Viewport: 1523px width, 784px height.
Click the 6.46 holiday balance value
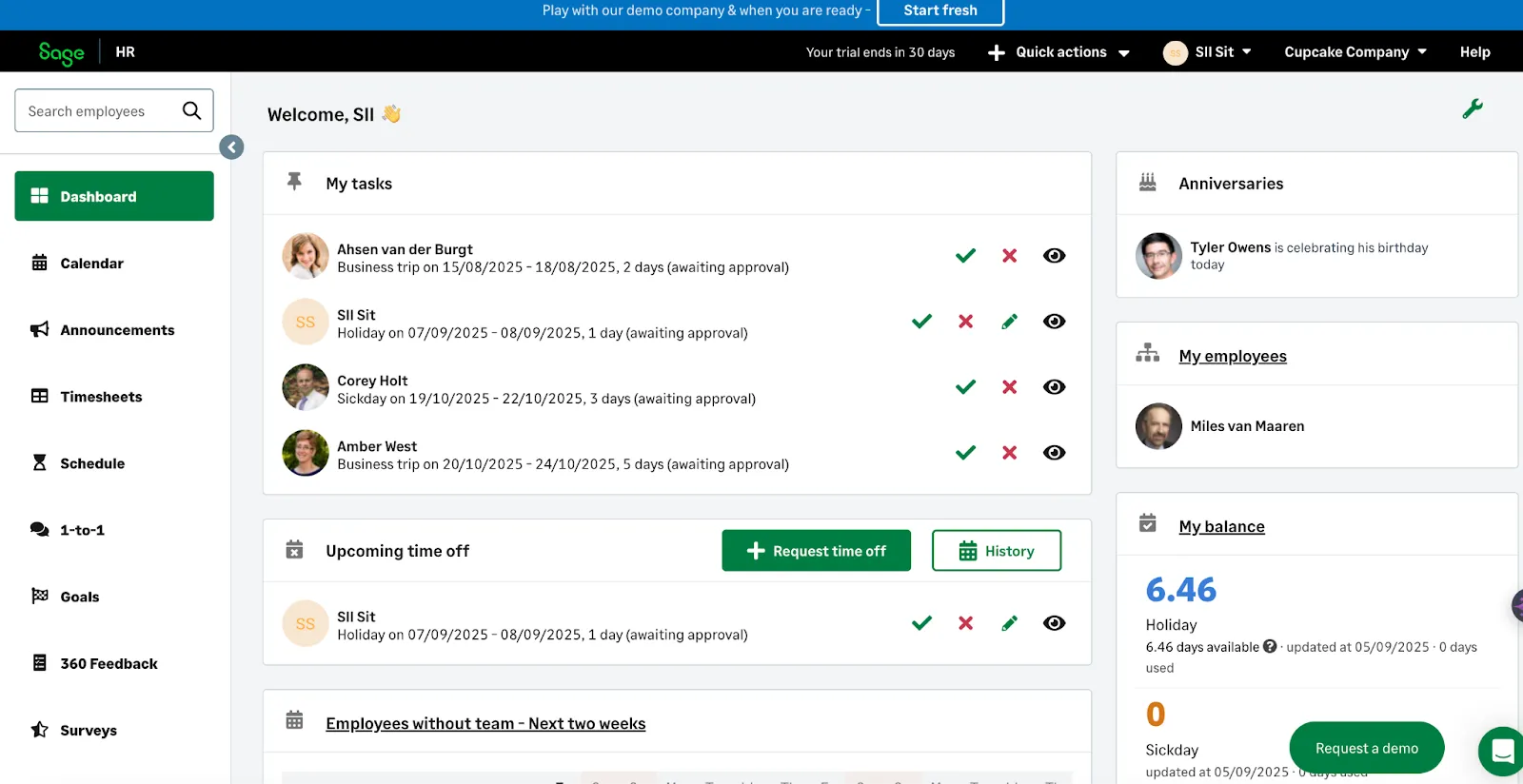1180,590
